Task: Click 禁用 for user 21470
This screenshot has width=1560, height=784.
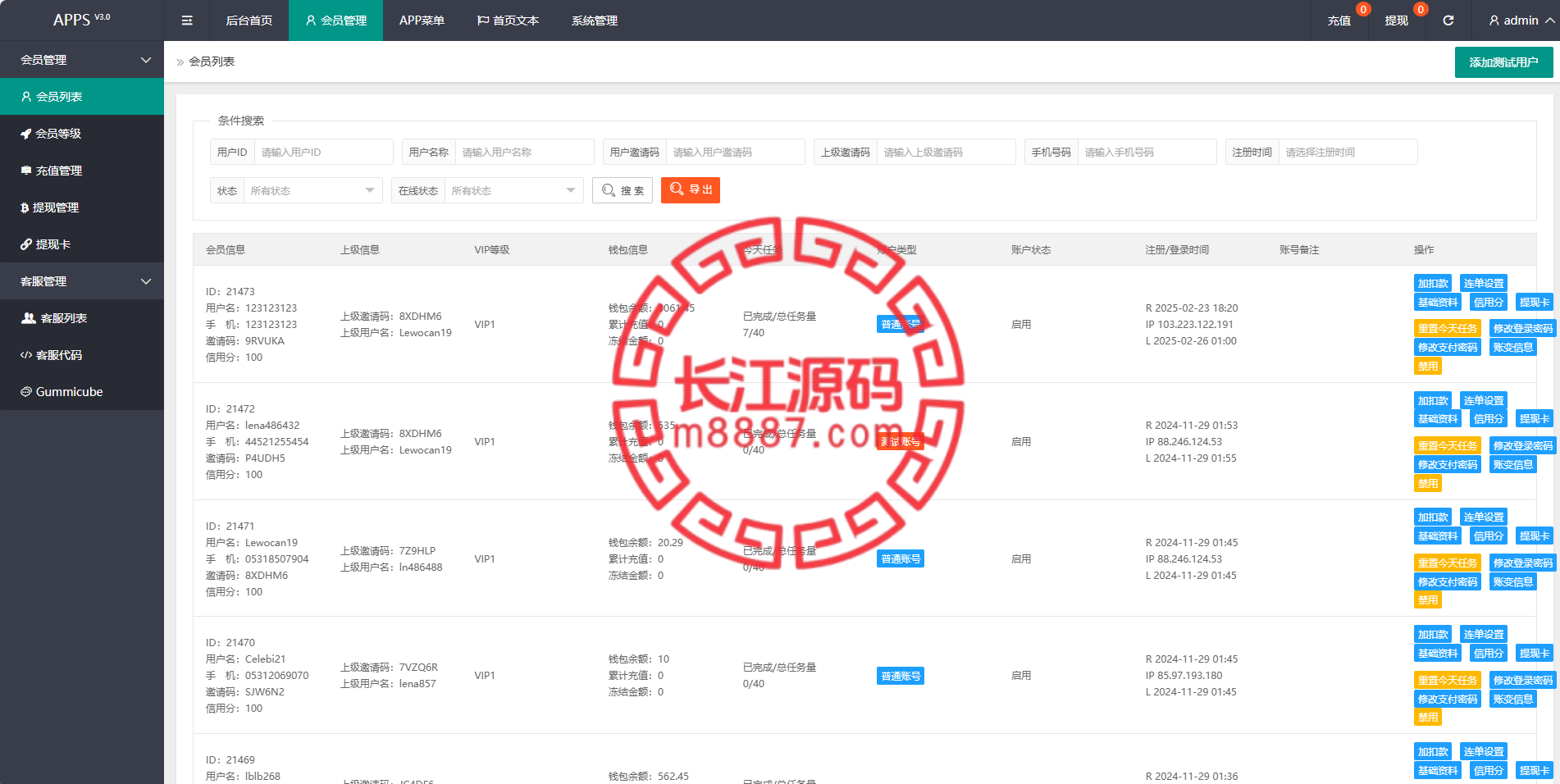Action: 1428,717
